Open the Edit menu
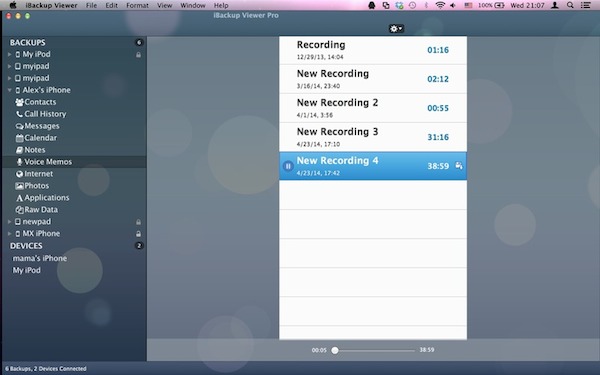 coord(111,5)
